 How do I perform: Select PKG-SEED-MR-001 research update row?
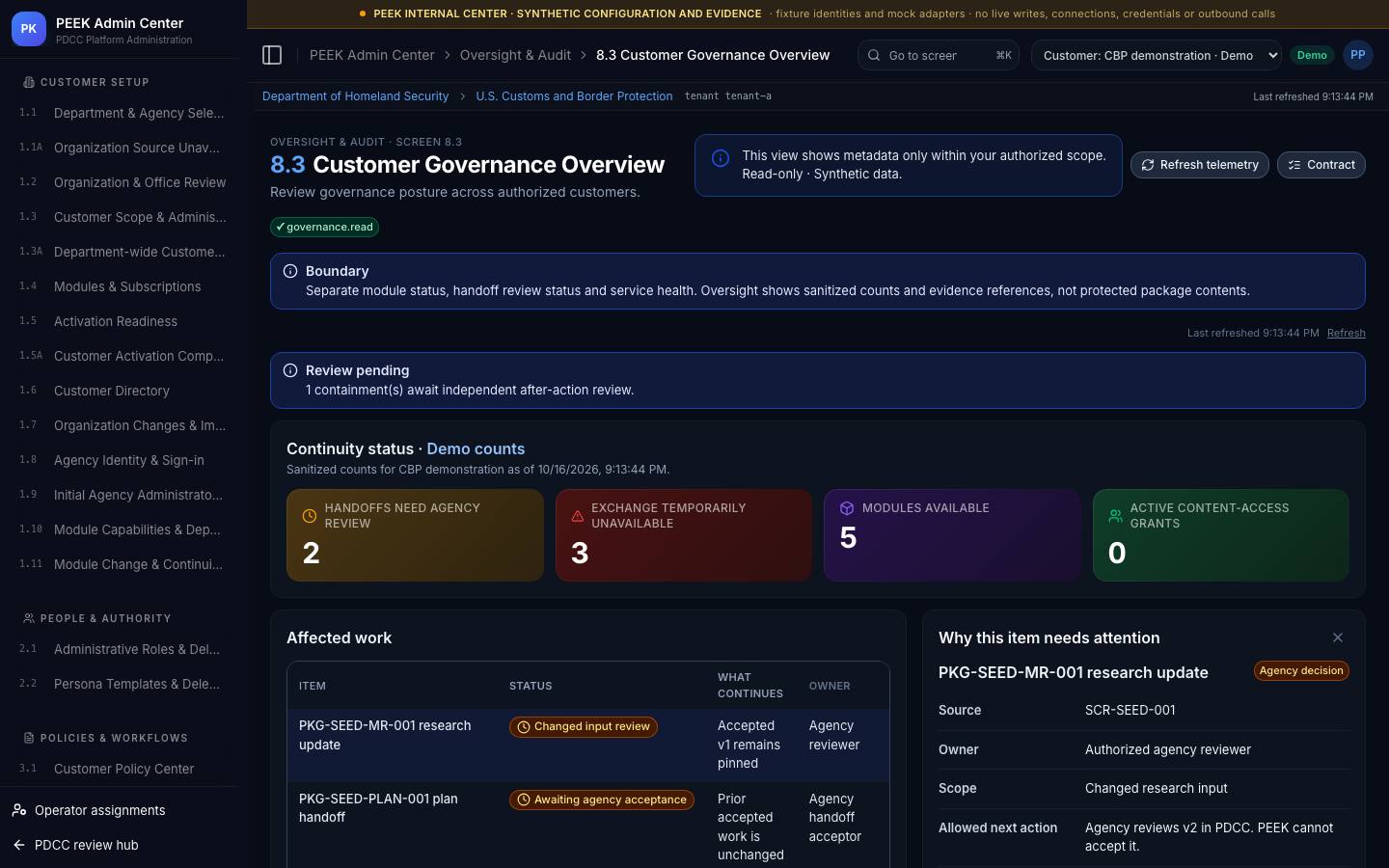pyautogui.click(x=587, y=745)
